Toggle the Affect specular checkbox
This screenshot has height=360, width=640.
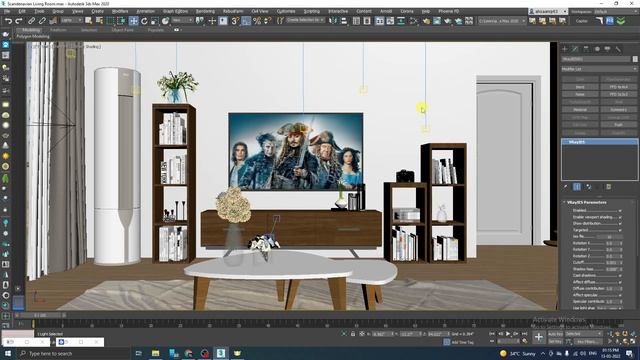620,295
